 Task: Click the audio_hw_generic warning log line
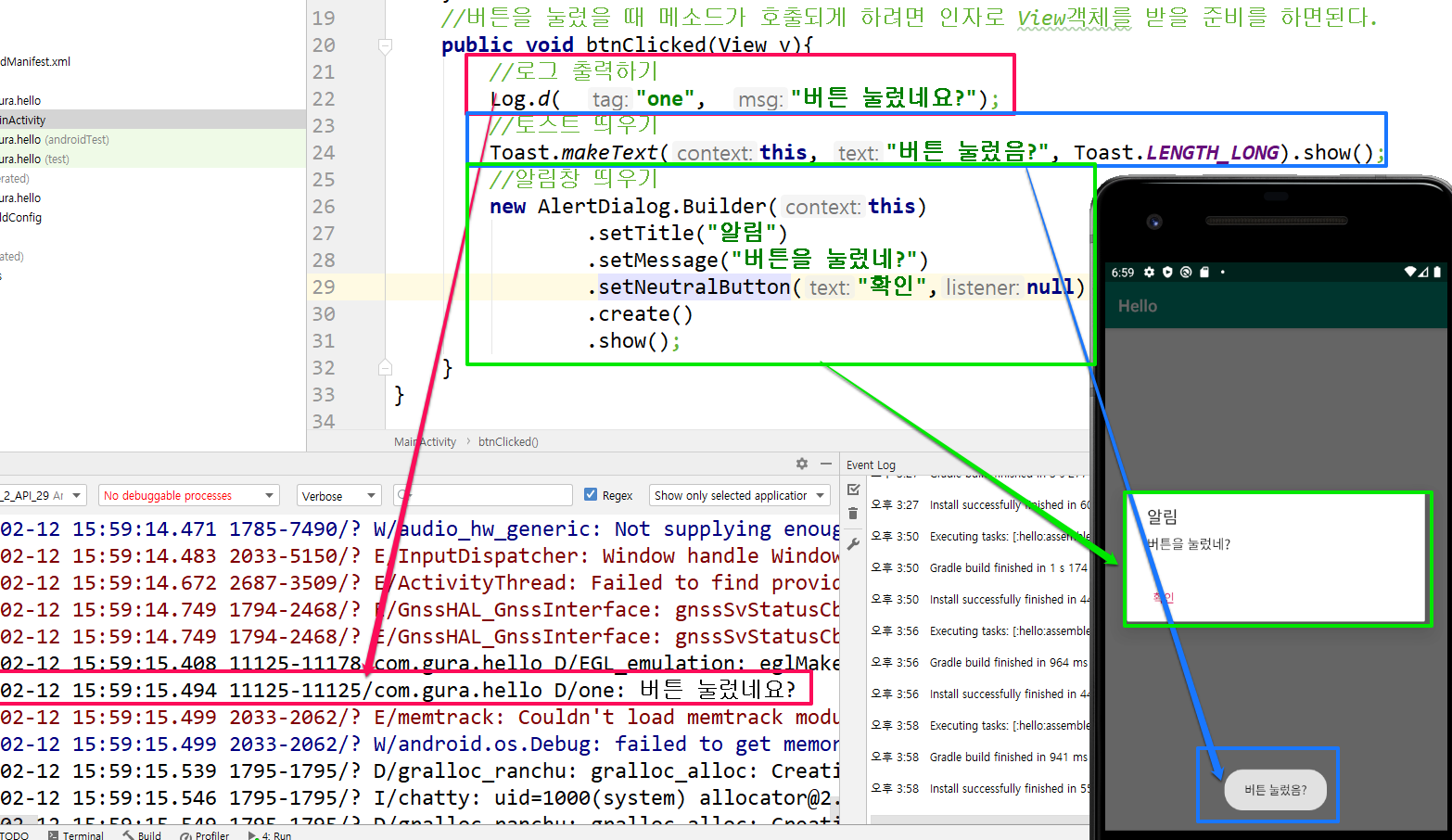(419, 528)
